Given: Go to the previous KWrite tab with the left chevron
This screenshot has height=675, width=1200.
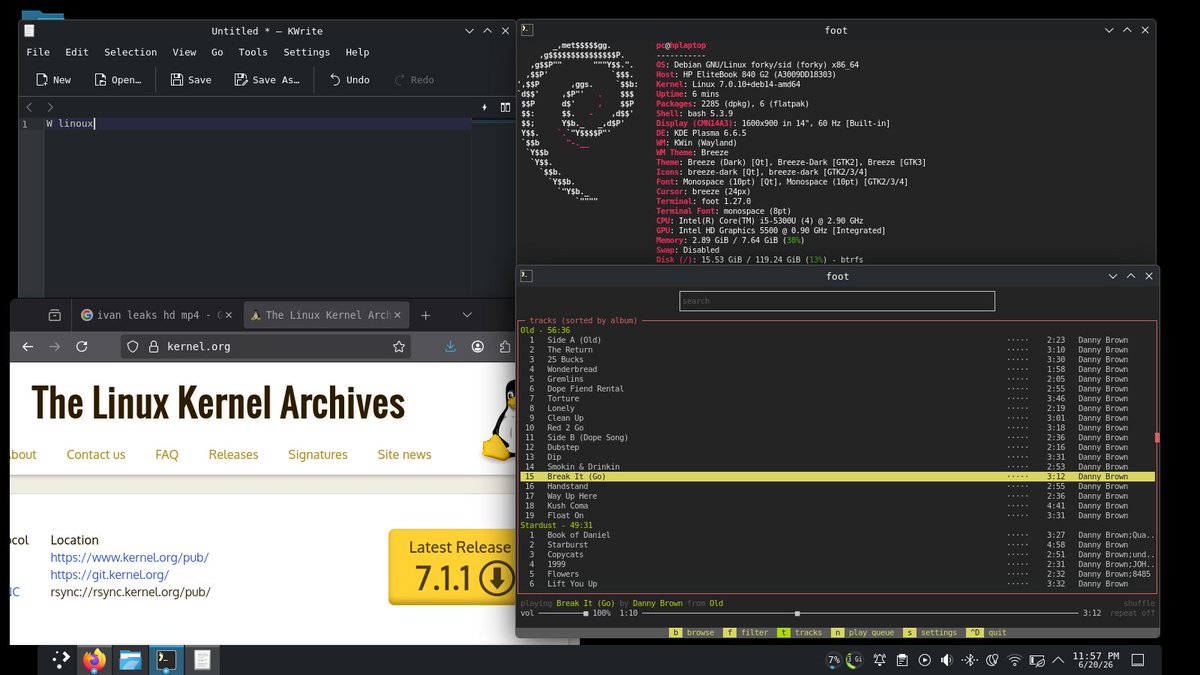Looking at the screenshot, I should click(29, 107).
